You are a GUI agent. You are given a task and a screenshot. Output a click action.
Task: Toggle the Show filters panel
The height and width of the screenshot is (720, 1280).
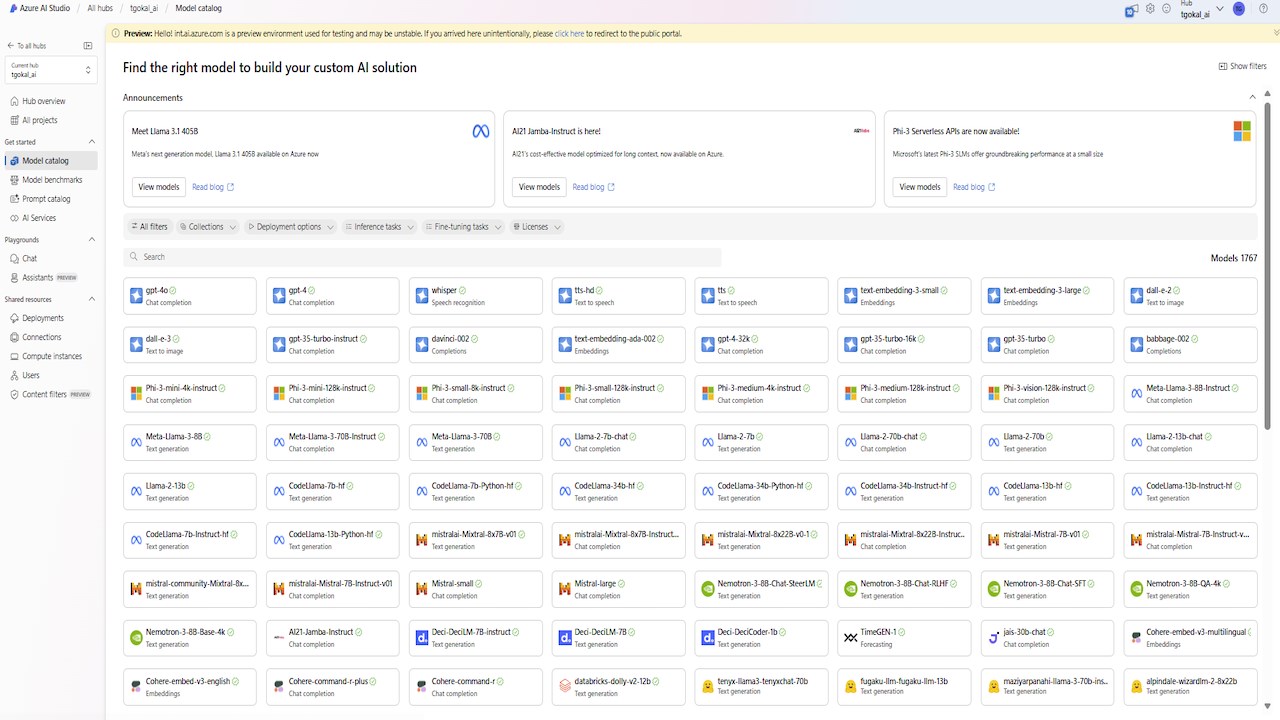[1242, 66]
